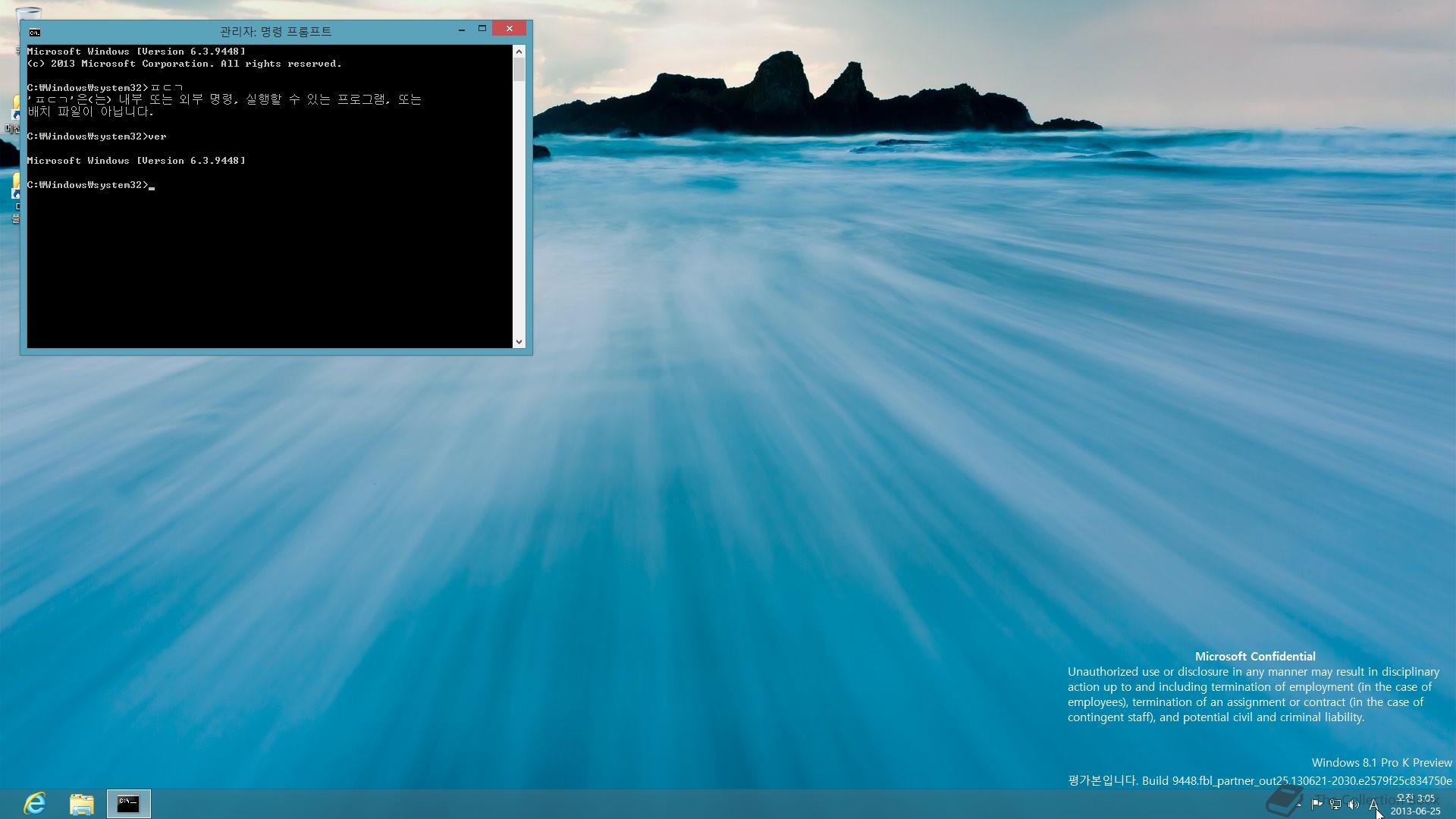
Task: Maximize the Command Prompt window
Action: pyautogui.click(x=482, y=29)
